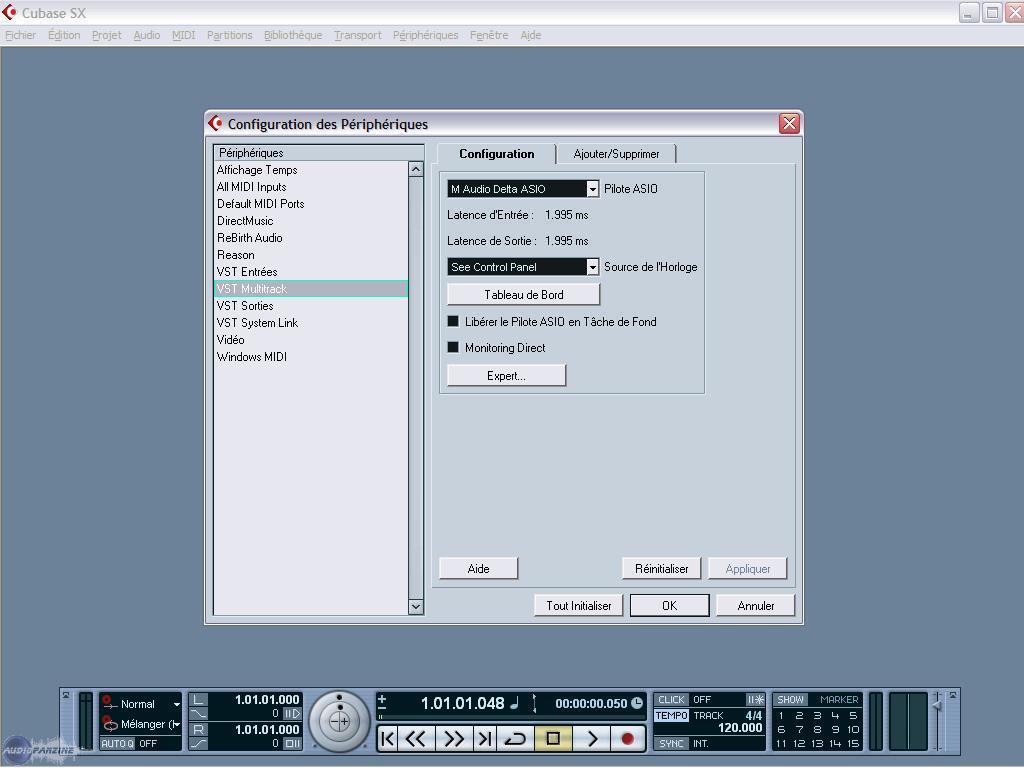Open the Source de l'Horloge dropdown
Viewport: 1024px width, 768px height.
[x=592, y=266]
